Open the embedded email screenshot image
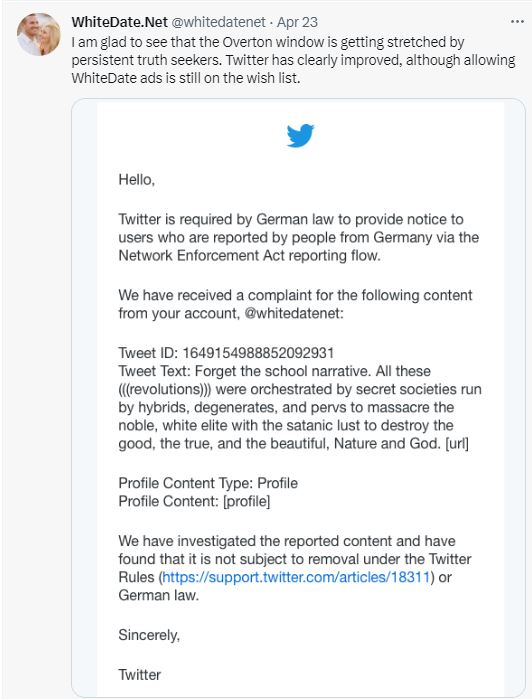 pyautogui.click(x=298, y=398)
